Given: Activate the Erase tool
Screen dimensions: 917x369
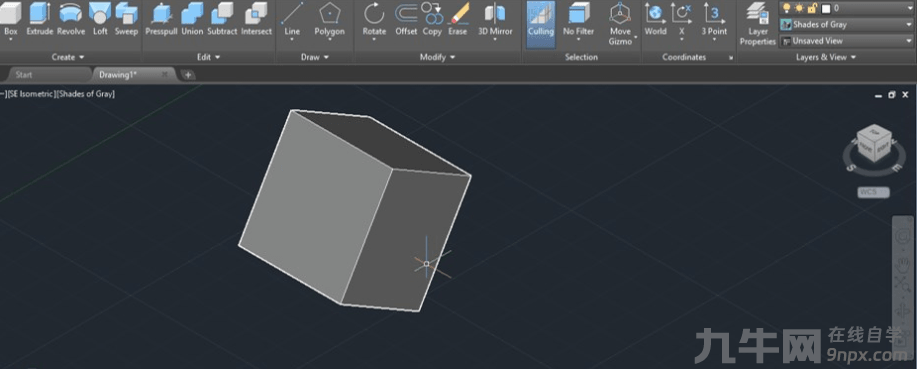Looking at the screenshot, I should (x=458, y=19).
